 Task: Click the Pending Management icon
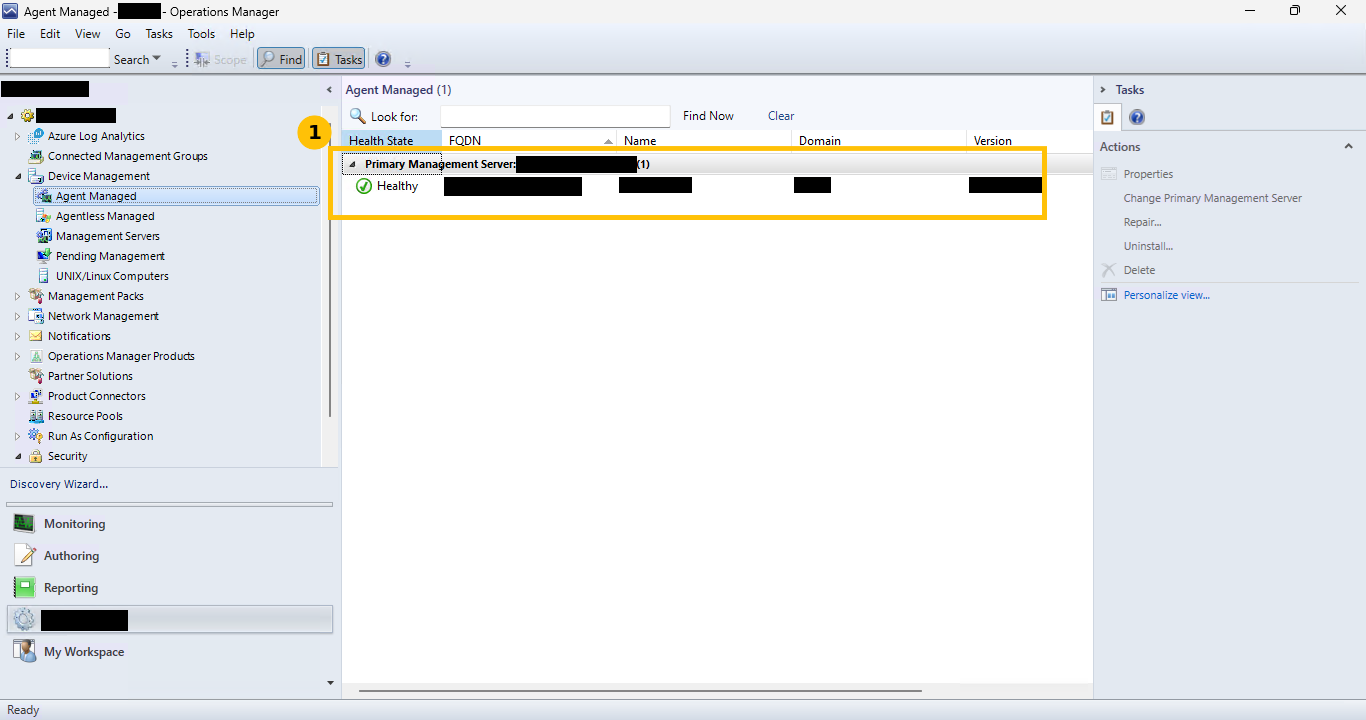(44, 256)
